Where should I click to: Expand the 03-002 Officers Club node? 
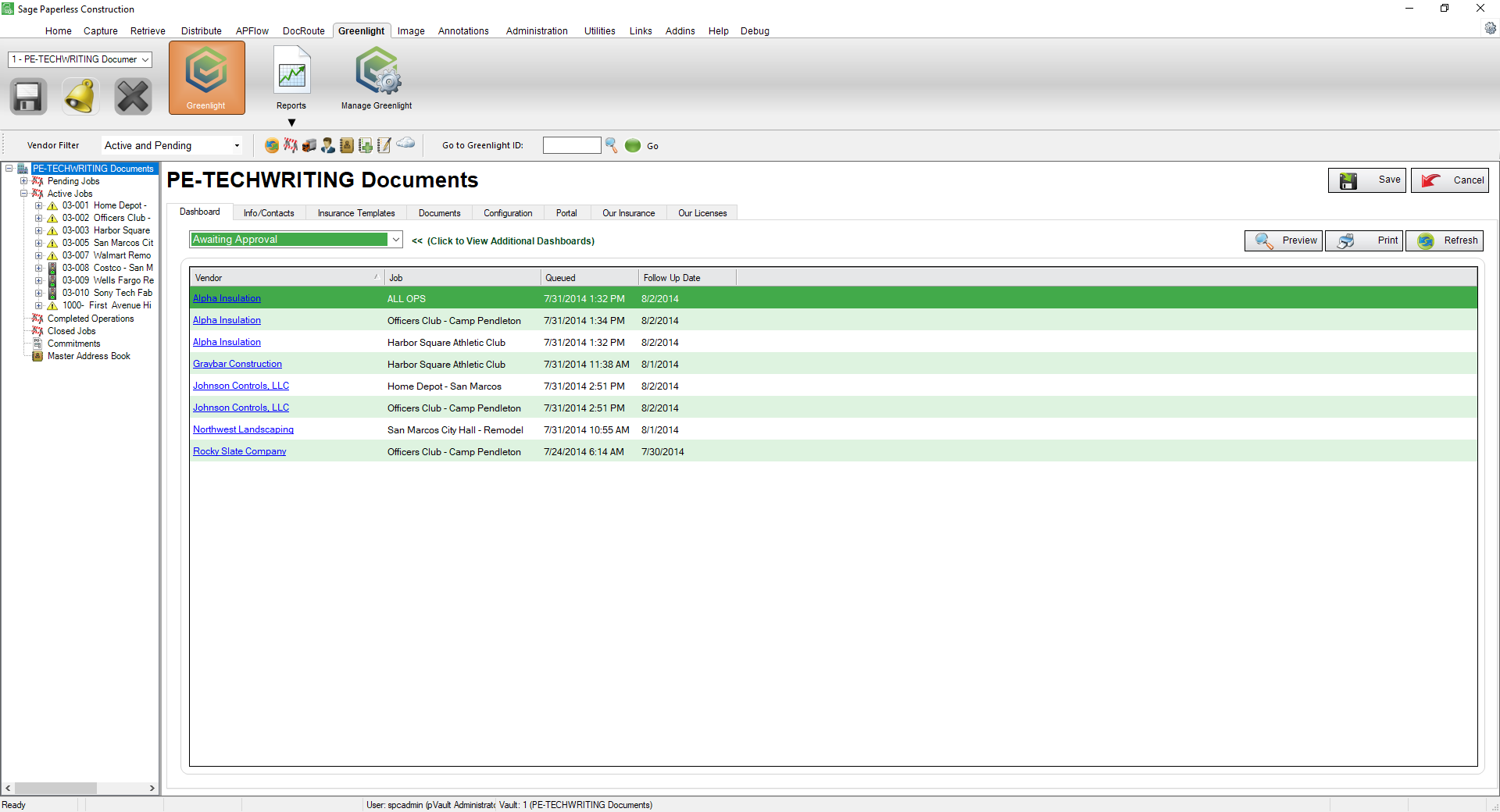(x=39, y=219)
